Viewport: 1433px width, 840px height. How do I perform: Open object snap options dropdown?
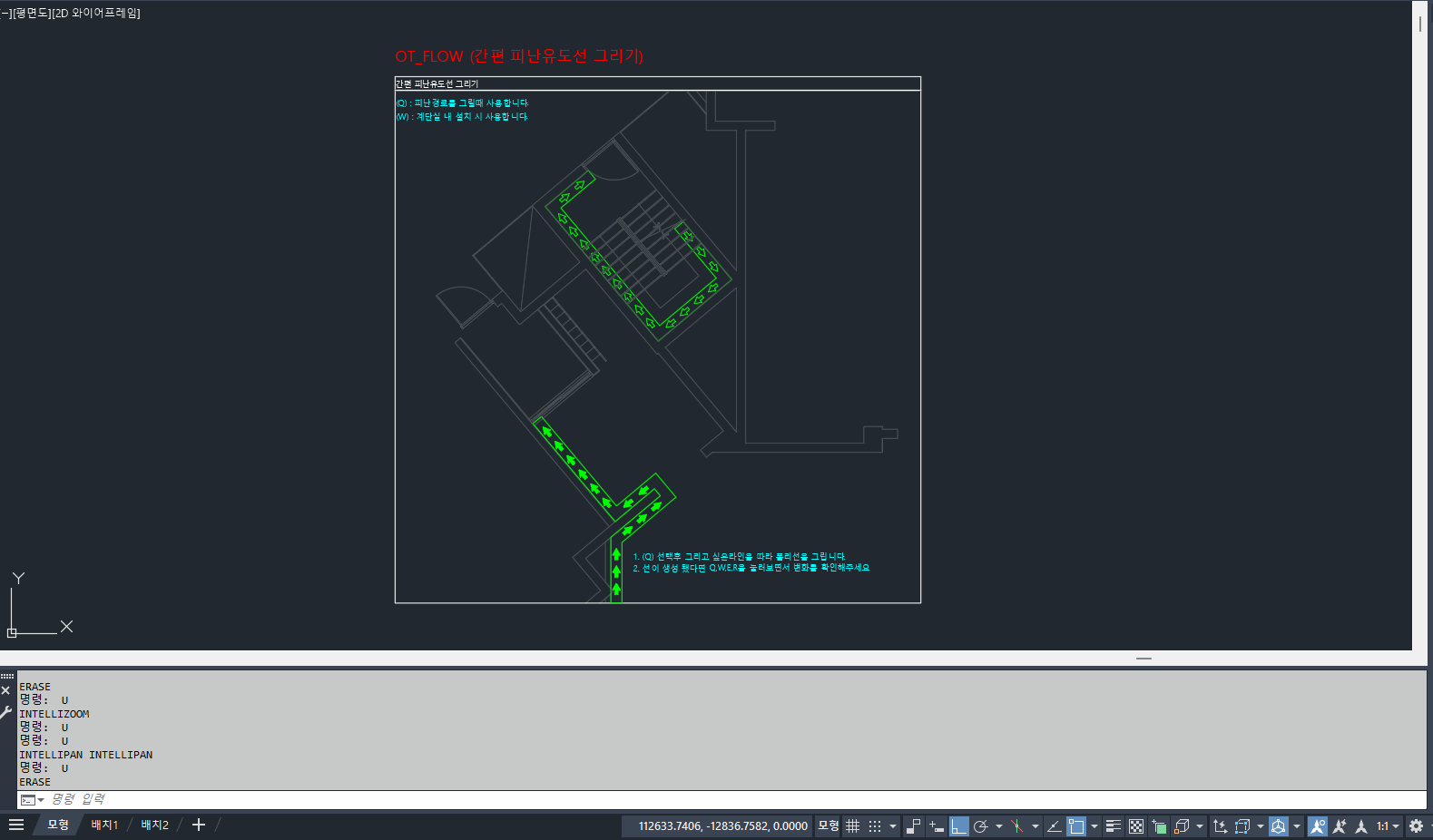coord(1094,826)
